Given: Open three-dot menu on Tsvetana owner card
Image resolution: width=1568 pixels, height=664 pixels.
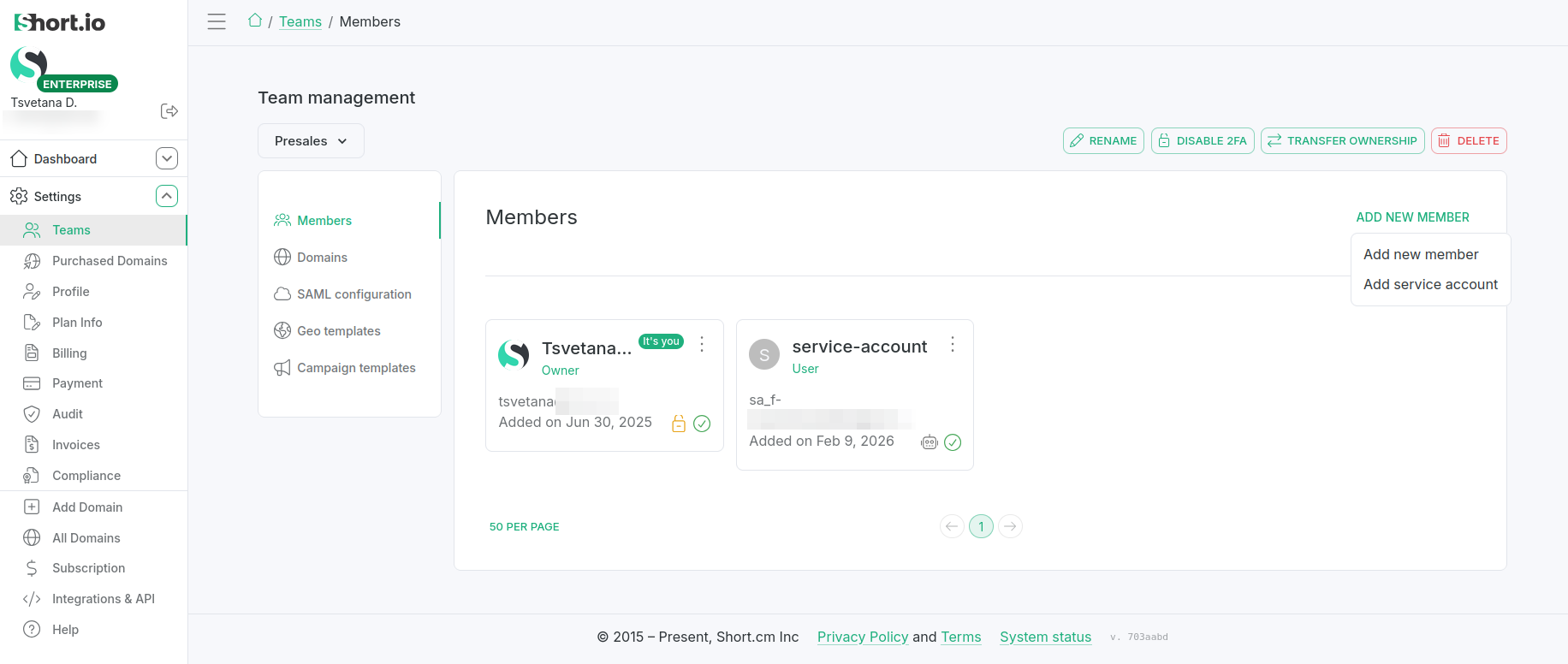Looking at the screenshot, I should point(702,344).
